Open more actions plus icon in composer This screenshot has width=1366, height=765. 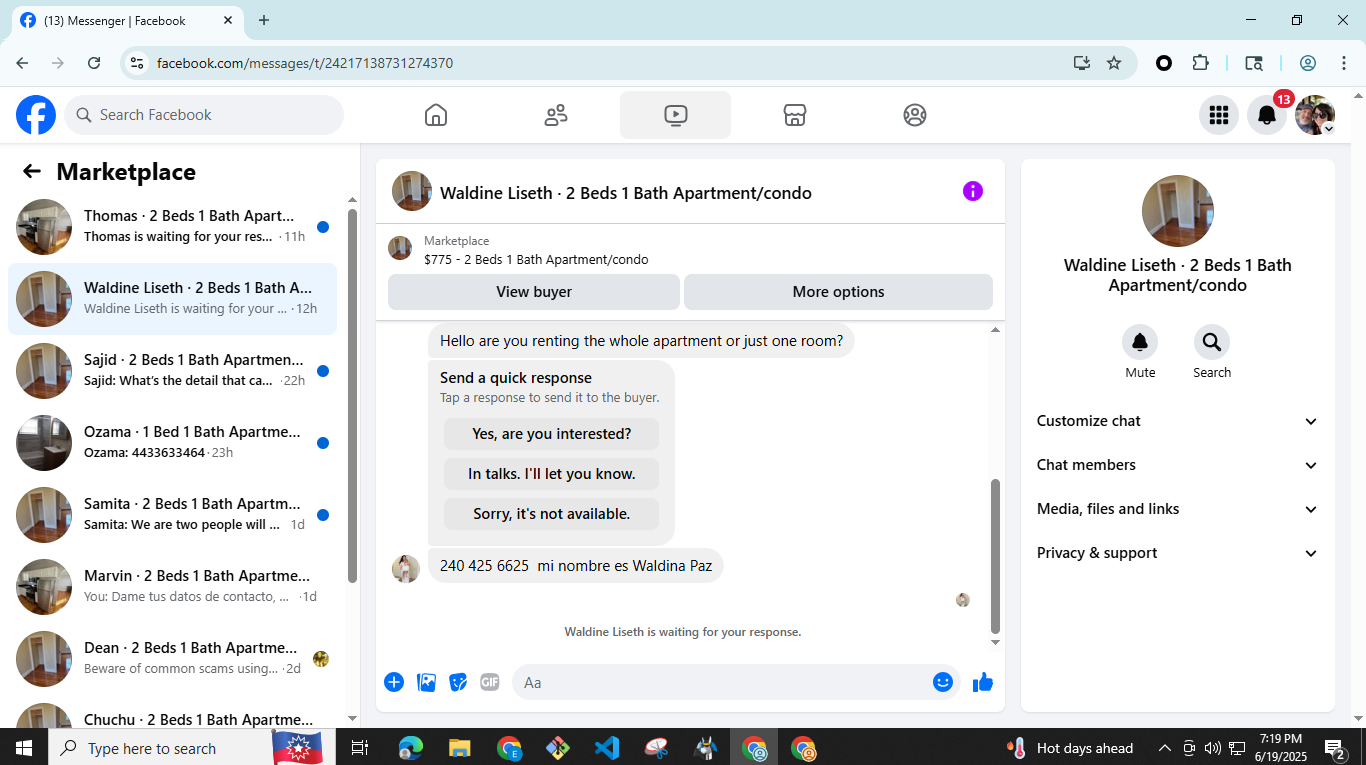tap(394, 682)
